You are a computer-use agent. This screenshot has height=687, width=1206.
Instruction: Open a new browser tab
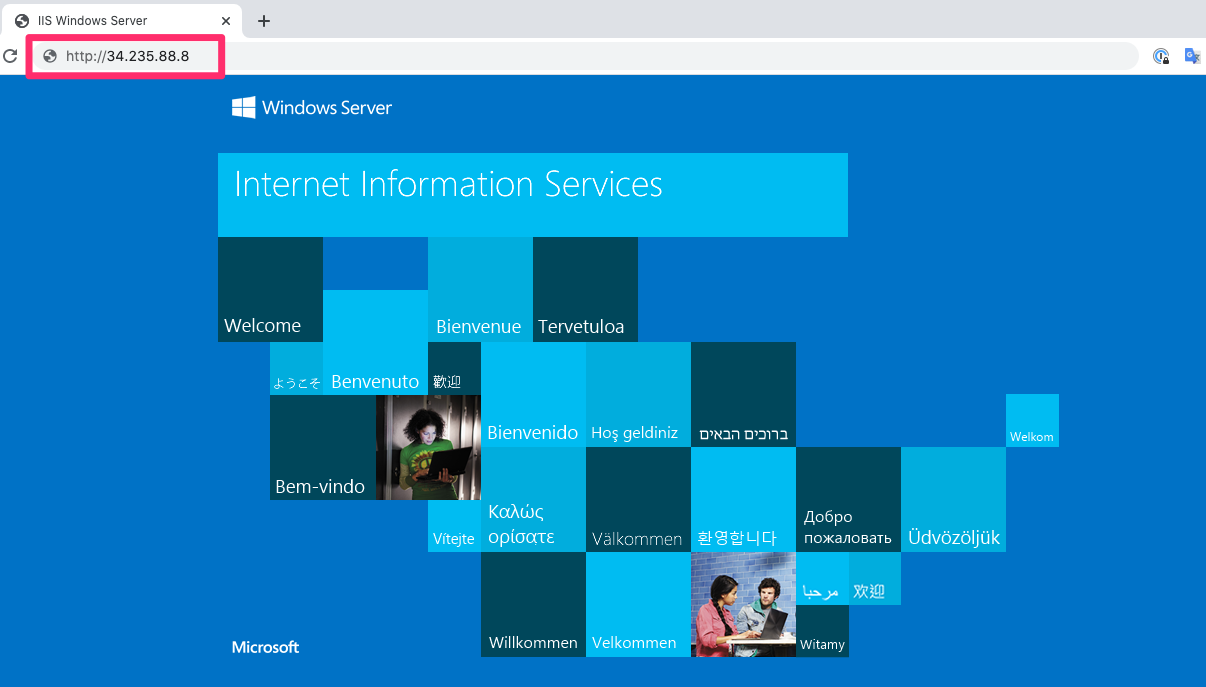[264, 21]
